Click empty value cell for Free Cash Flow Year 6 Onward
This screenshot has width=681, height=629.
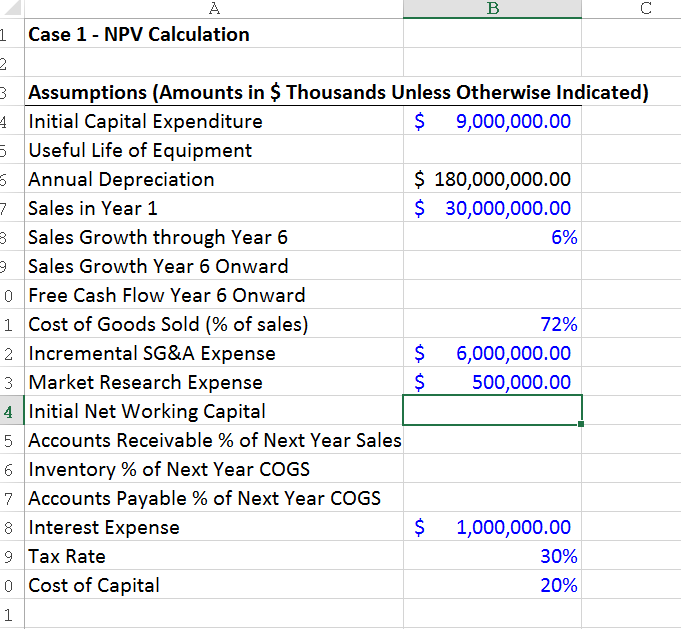point(492,295)
